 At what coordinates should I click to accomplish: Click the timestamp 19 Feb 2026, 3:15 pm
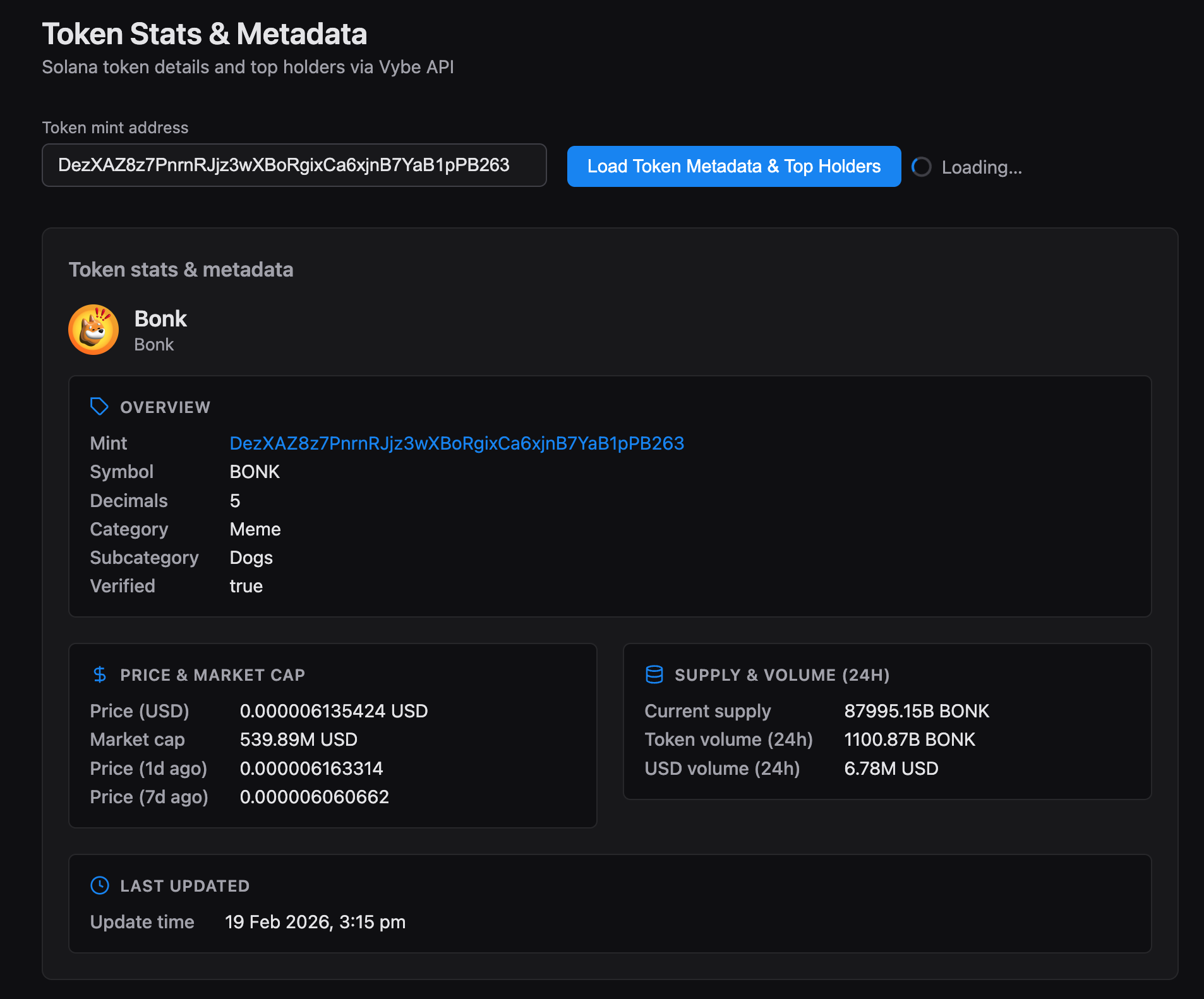(x=315, y=922)
